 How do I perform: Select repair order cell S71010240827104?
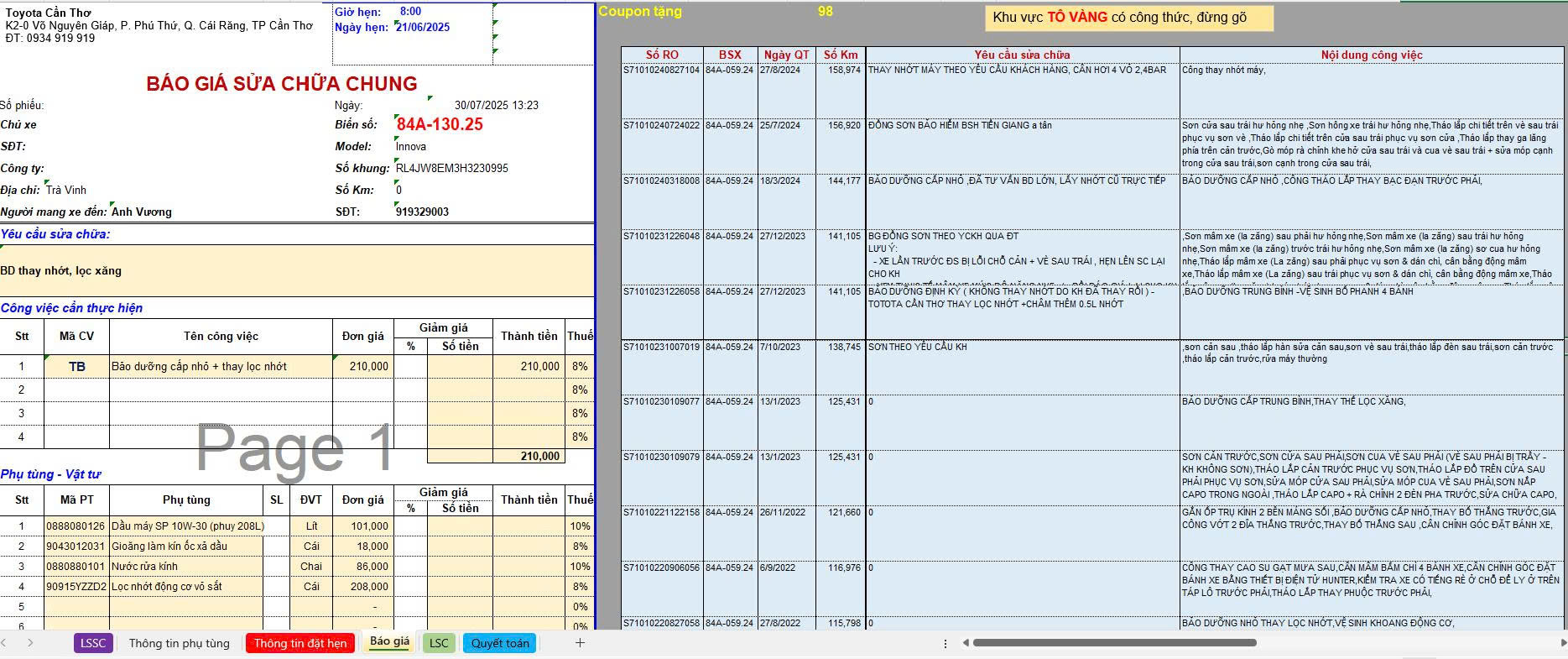[x=661, y=71]
